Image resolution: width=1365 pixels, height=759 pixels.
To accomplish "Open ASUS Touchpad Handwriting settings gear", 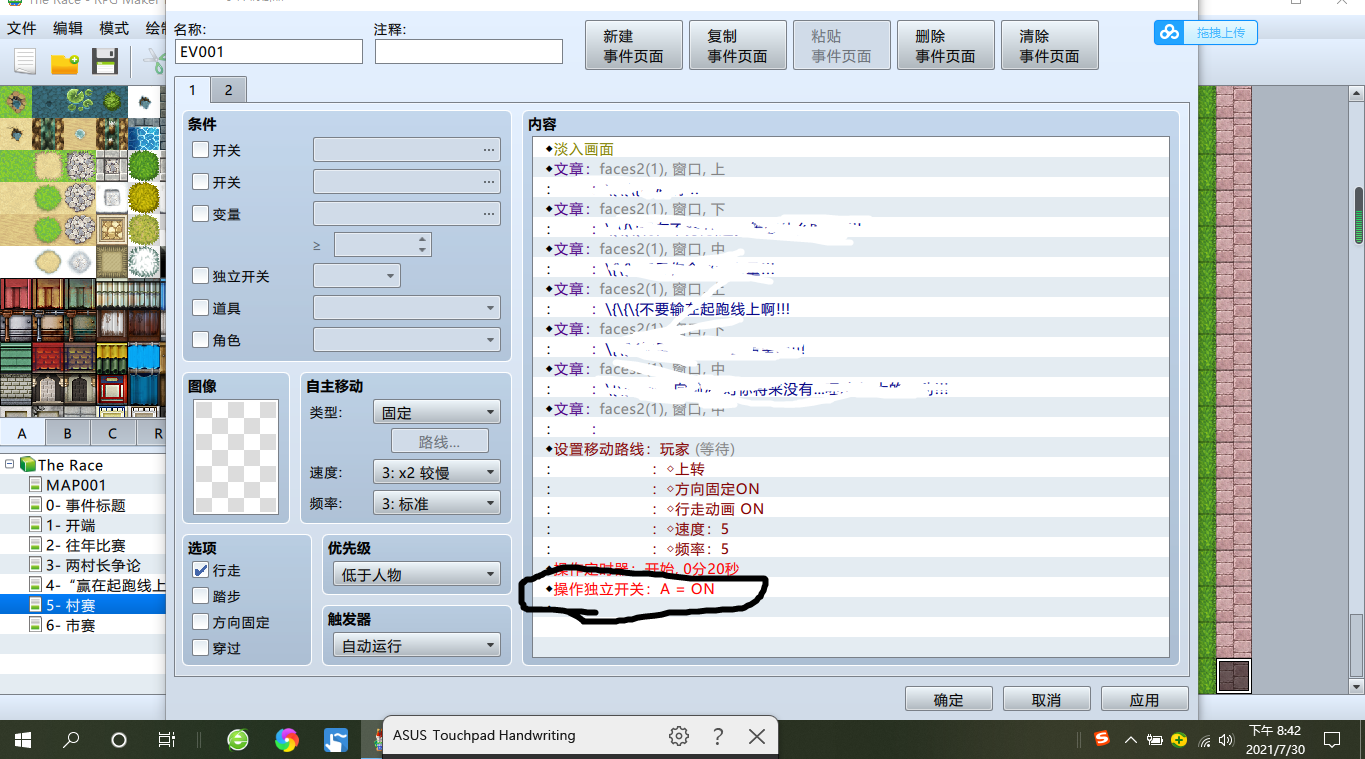I will 679,736.
